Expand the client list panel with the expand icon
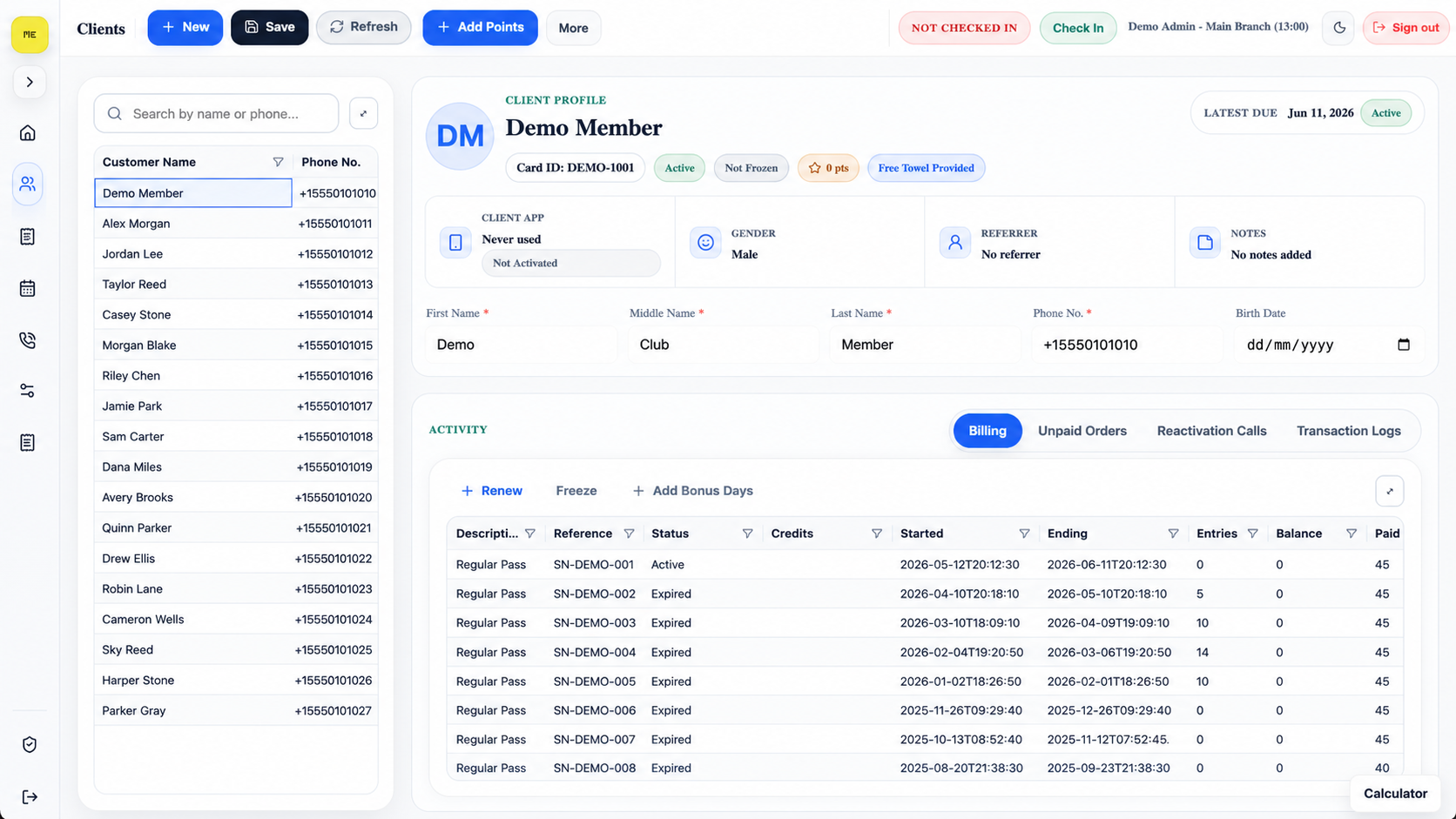Viewport: 1456px width, 819px height. click(x=363, y=113)
